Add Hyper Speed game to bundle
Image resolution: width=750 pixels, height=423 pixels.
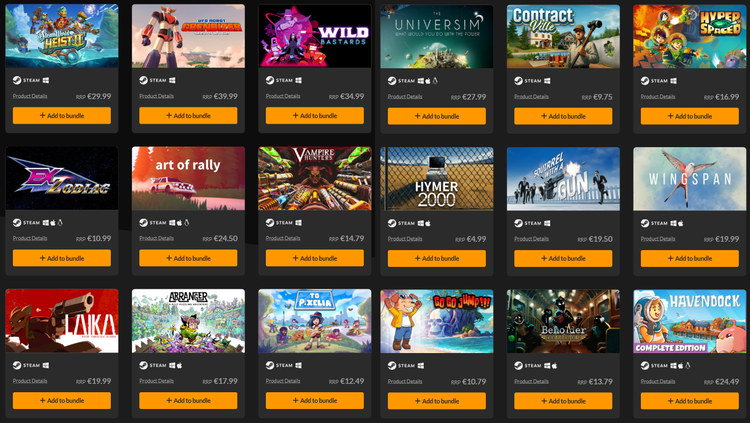[x=690, y=116]
